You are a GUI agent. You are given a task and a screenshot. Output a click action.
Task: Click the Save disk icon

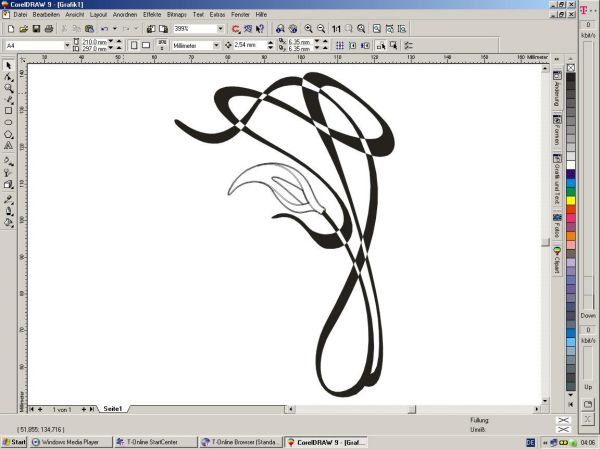(x=34, y=29)
